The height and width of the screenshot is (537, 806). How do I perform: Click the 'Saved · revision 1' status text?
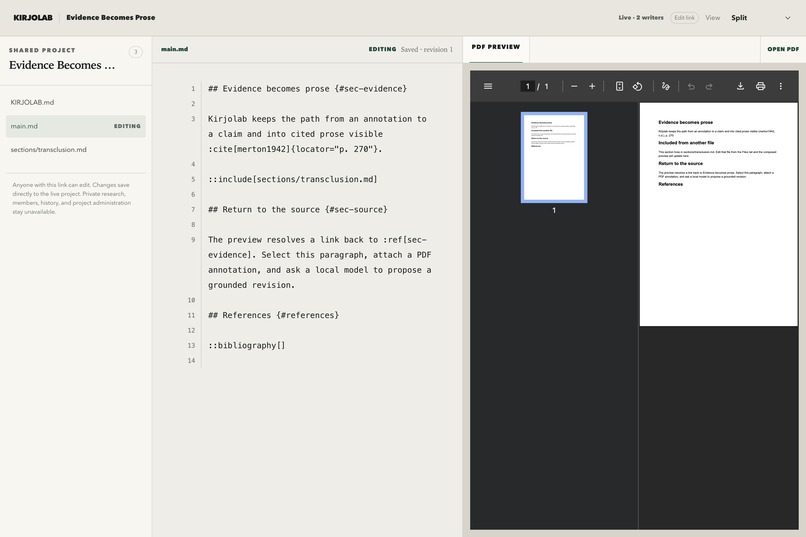point(427,49)
